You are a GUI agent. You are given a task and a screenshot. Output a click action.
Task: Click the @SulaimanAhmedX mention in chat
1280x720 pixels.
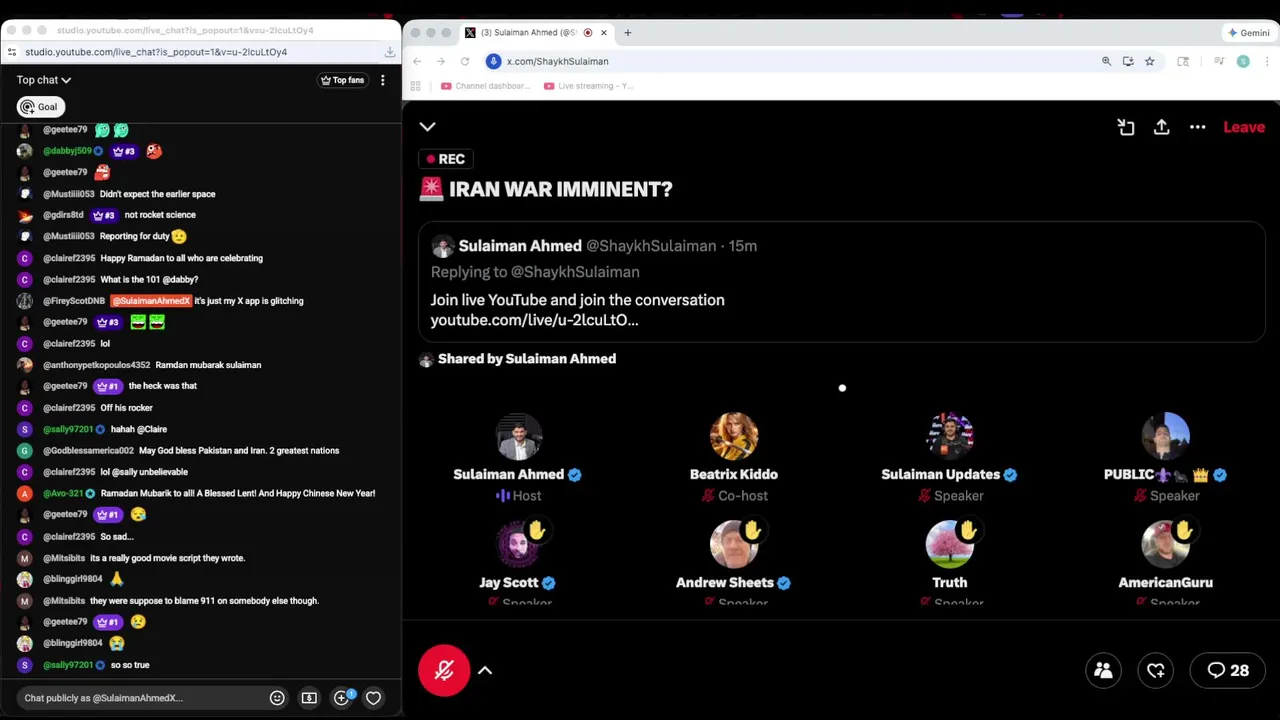pos(151,301)
